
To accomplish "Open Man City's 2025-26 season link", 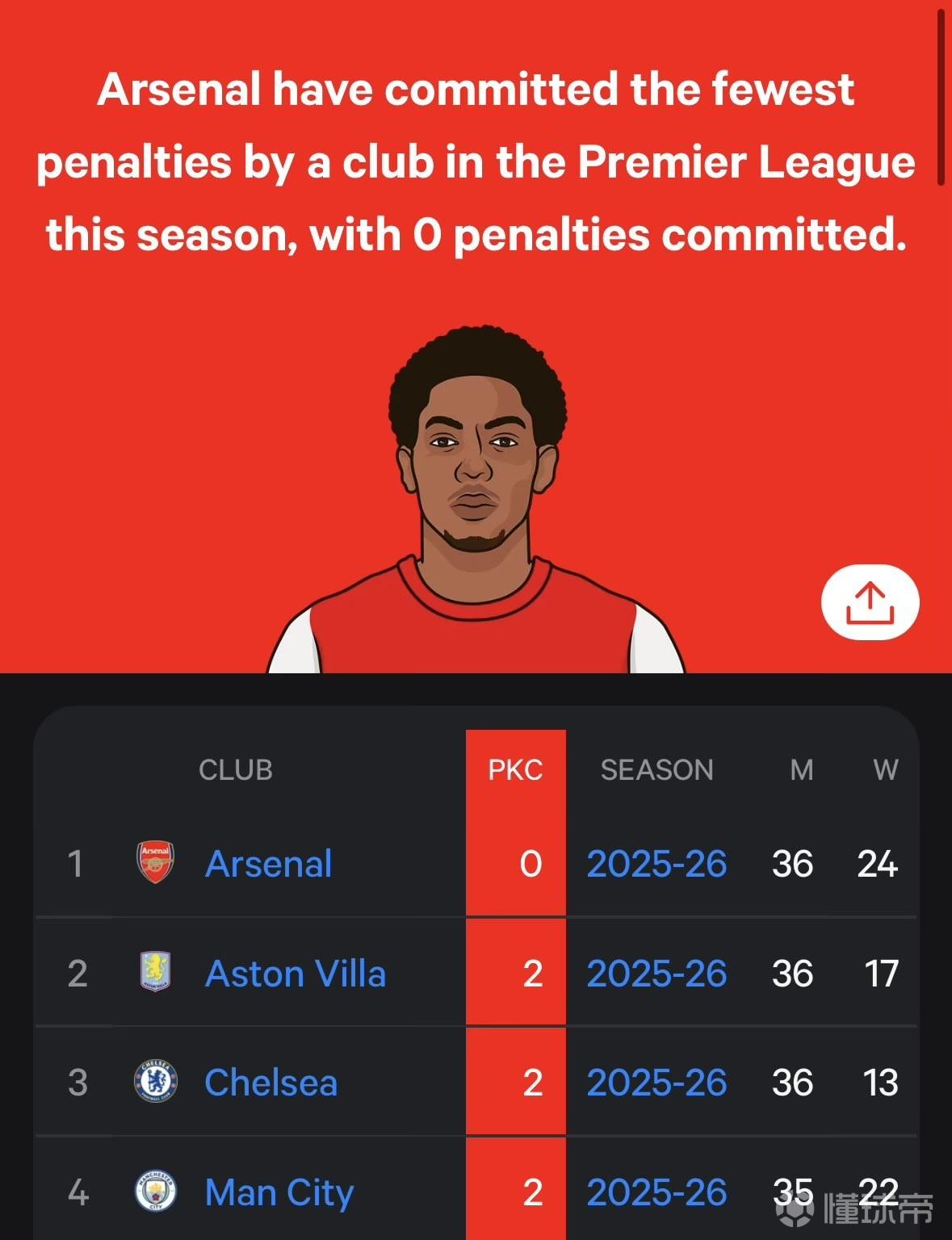I will coord(656,1192).
